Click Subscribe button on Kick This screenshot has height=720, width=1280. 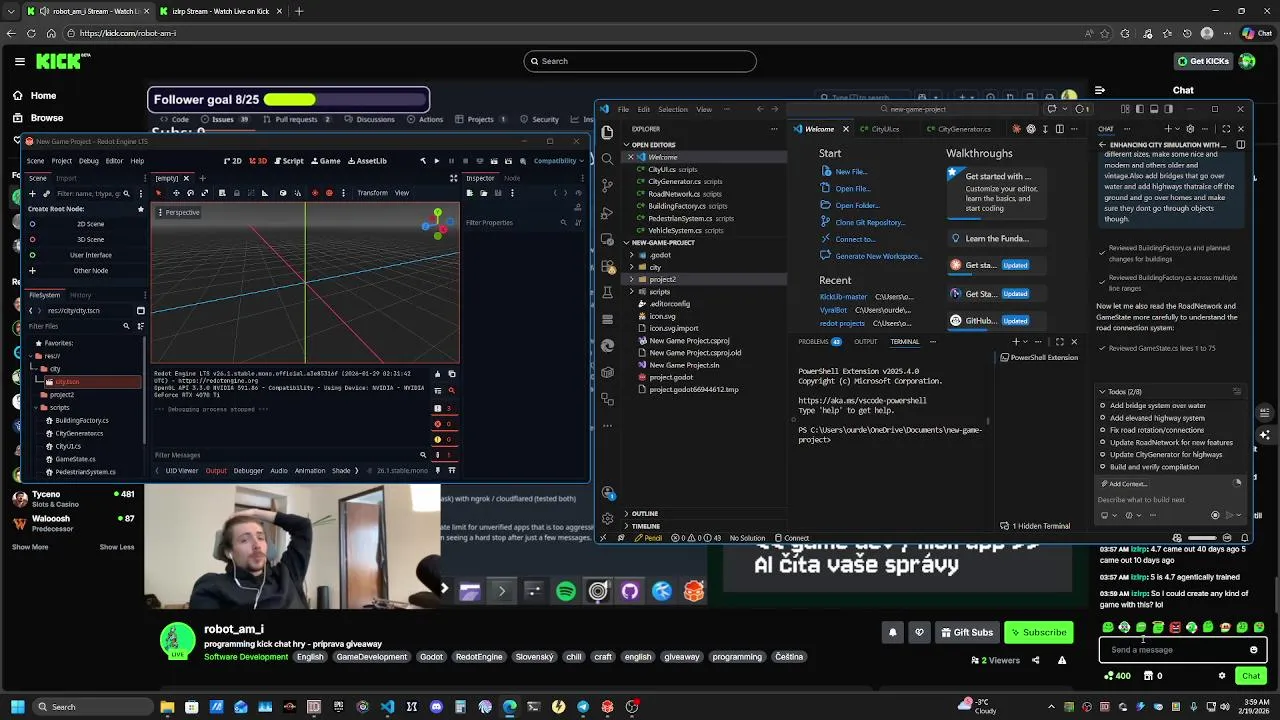pyautogui.click(x=1038, y=632)
